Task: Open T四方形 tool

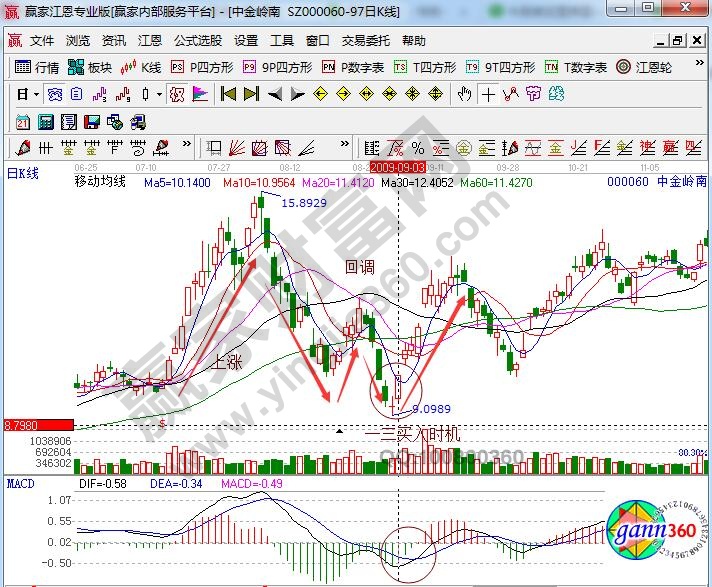Action: coord(425,67)
